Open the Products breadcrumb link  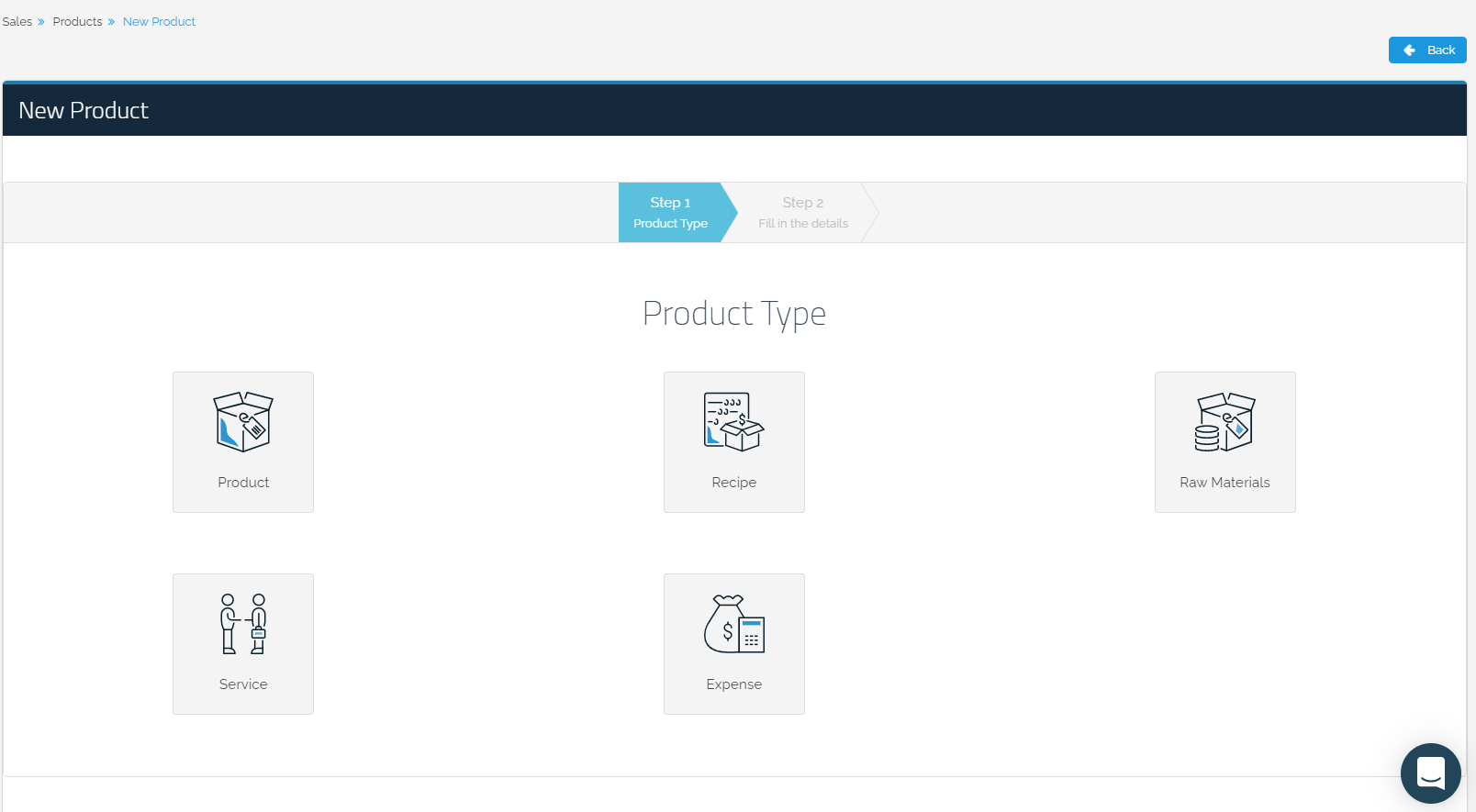pos(77,22)
